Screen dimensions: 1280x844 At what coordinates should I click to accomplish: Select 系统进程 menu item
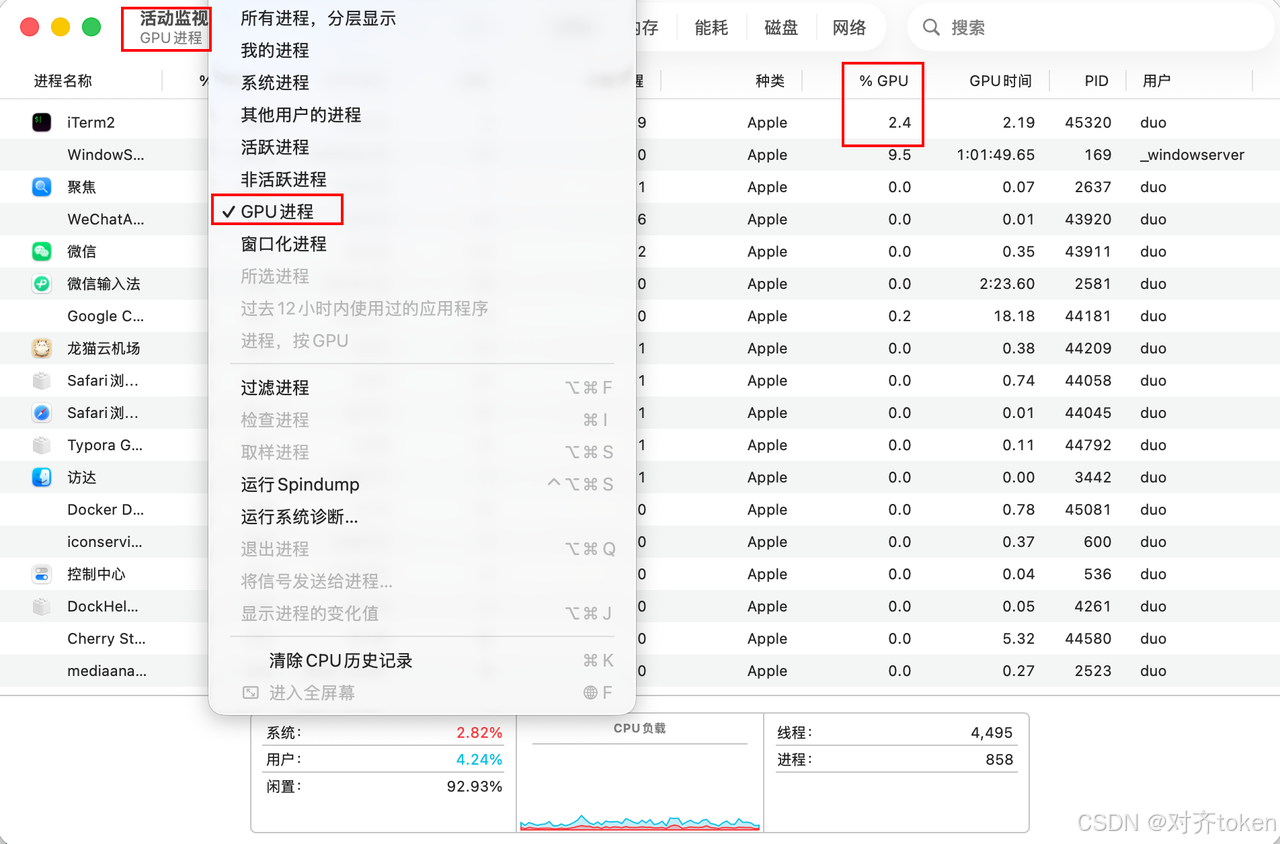(x=275, y=82)
